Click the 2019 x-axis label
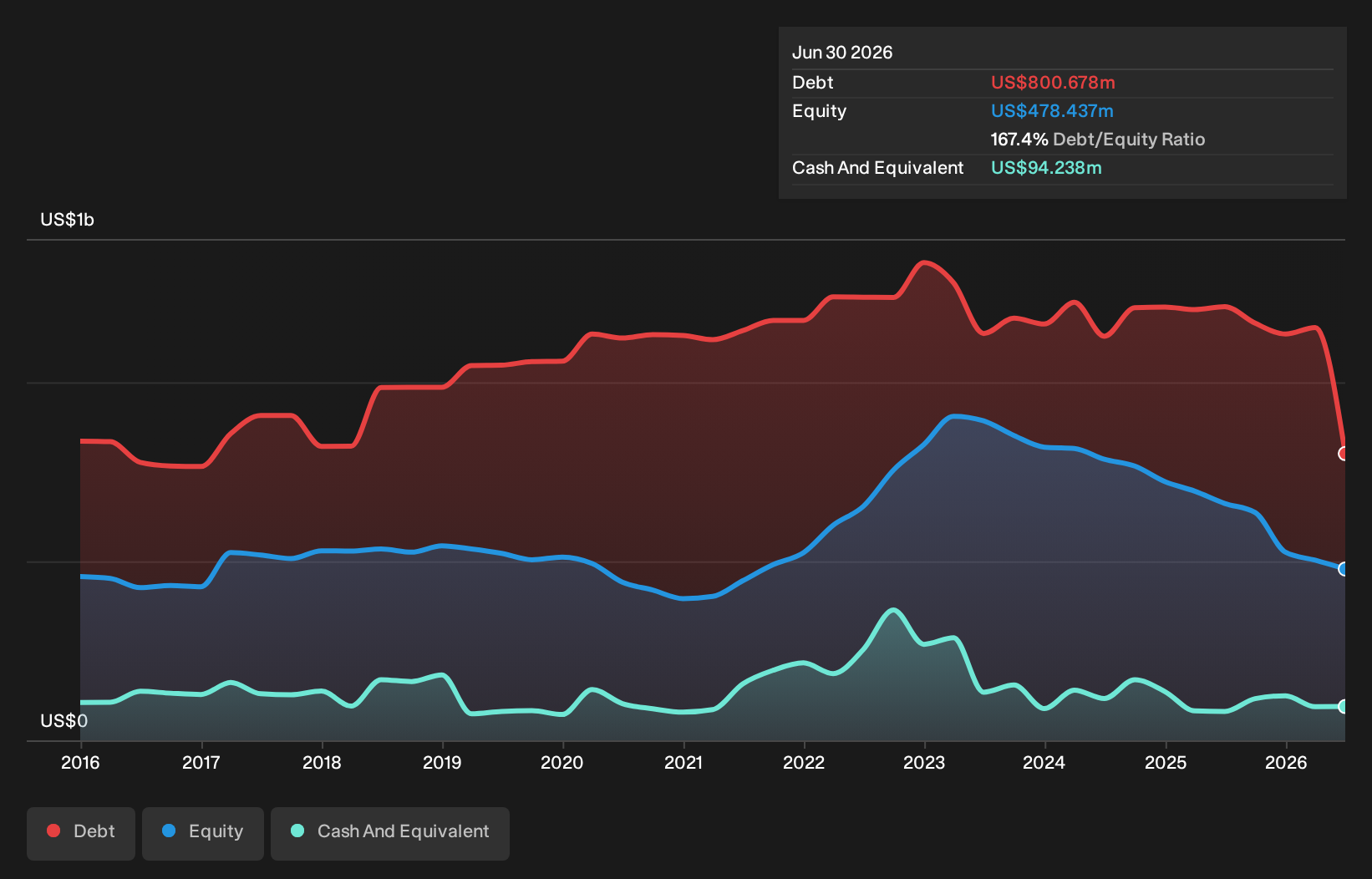This screenshot has height=879, width=1372. [442, 762]
